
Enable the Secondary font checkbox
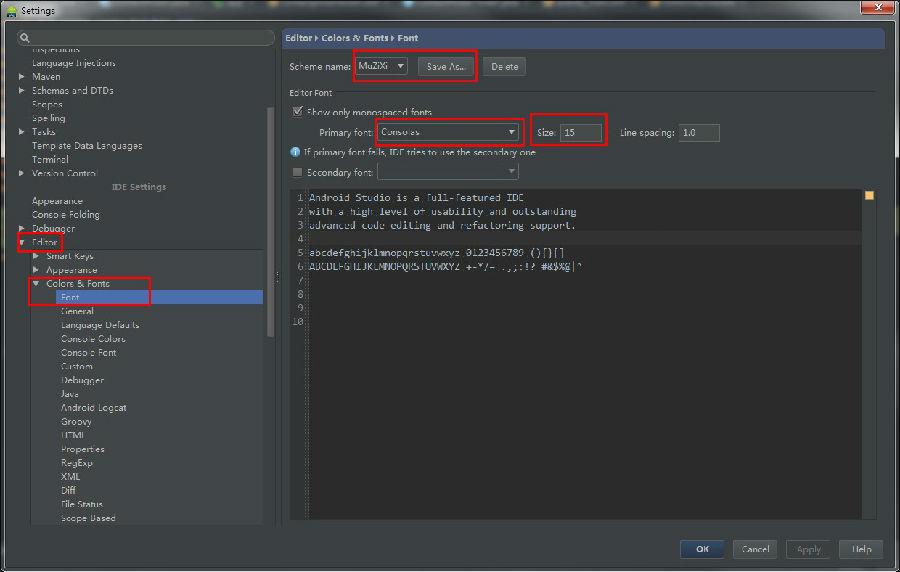coord(297,172)
